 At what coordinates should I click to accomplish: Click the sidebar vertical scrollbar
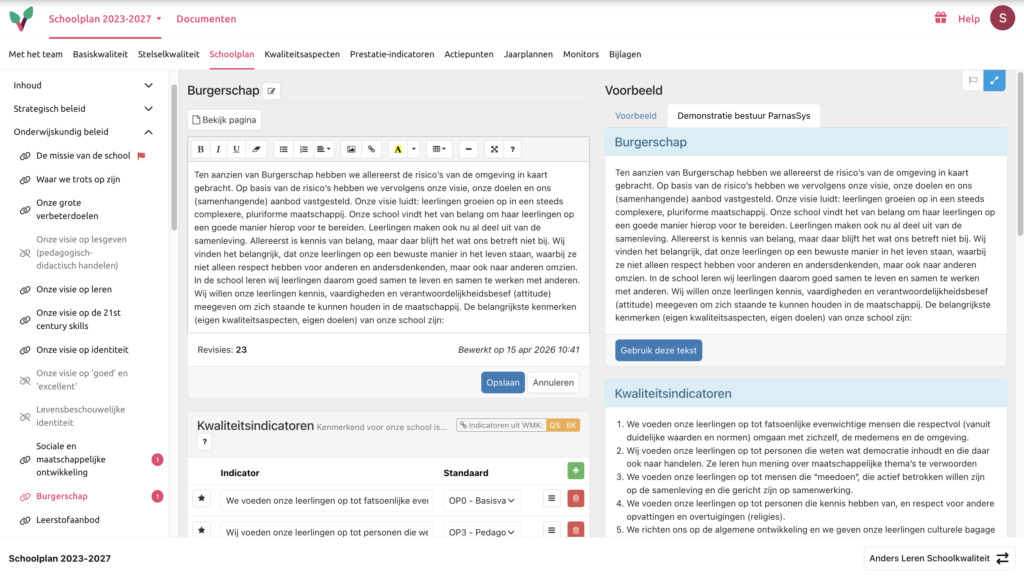[x=174, y=157]
